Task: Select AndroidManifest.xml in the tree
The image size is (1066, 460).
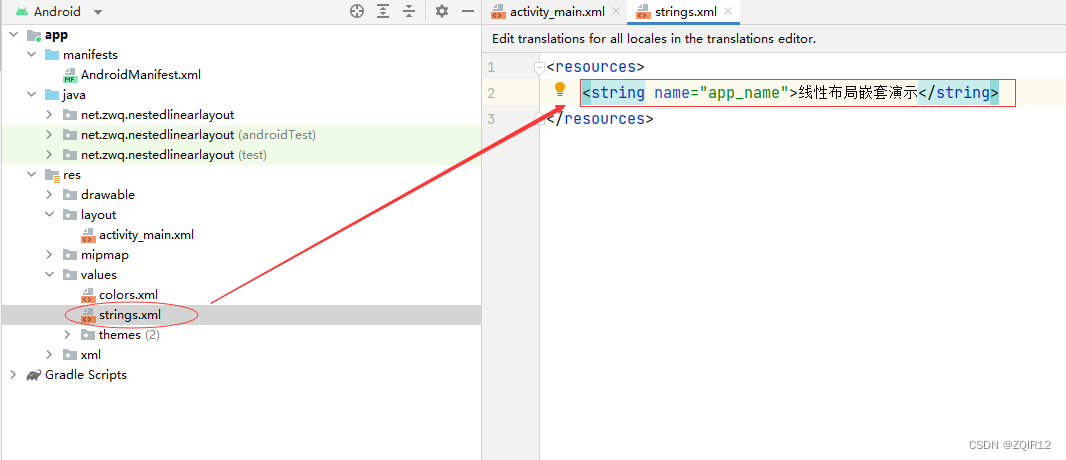Action: click(141, 75)
